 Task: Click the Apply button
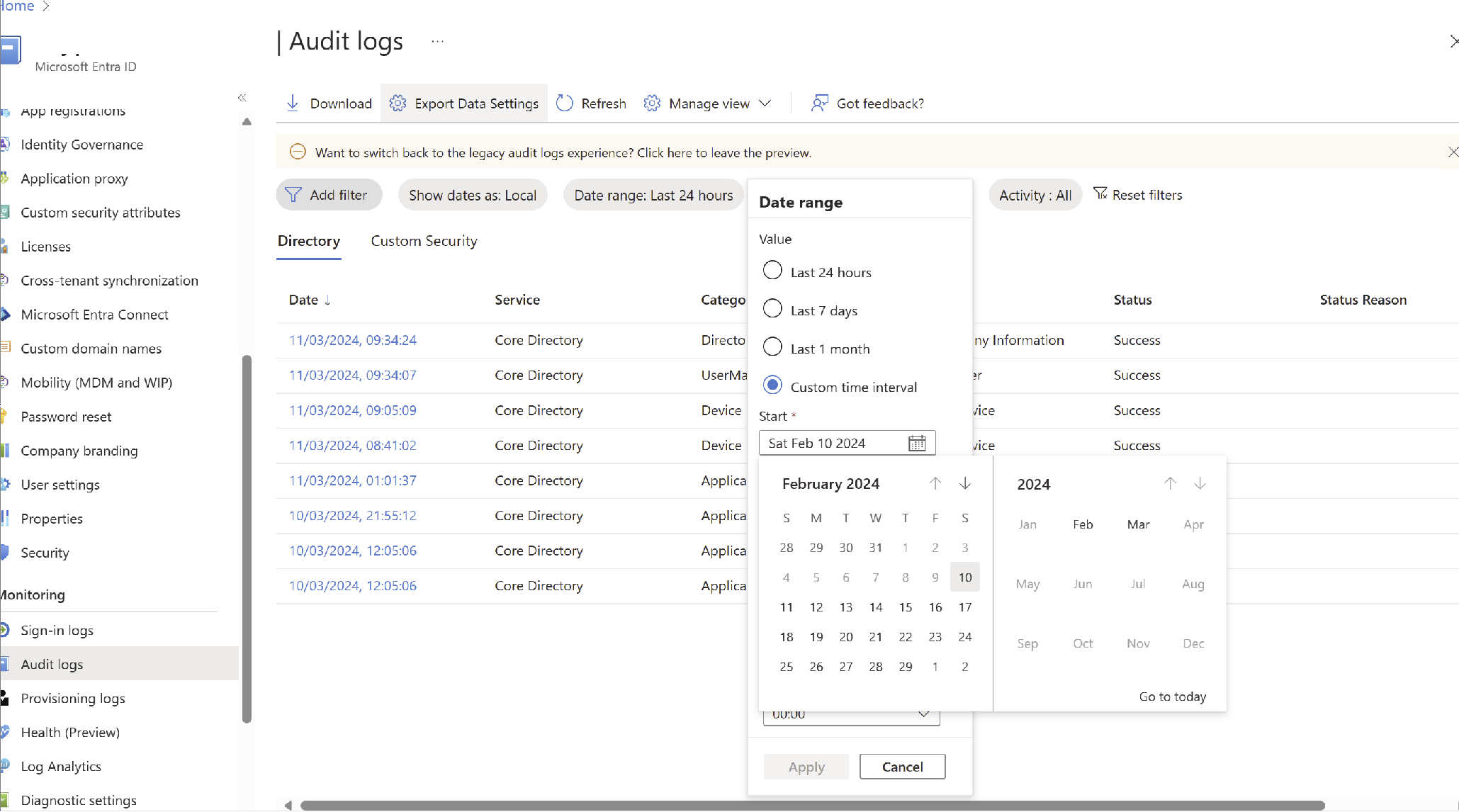[806, 767]
